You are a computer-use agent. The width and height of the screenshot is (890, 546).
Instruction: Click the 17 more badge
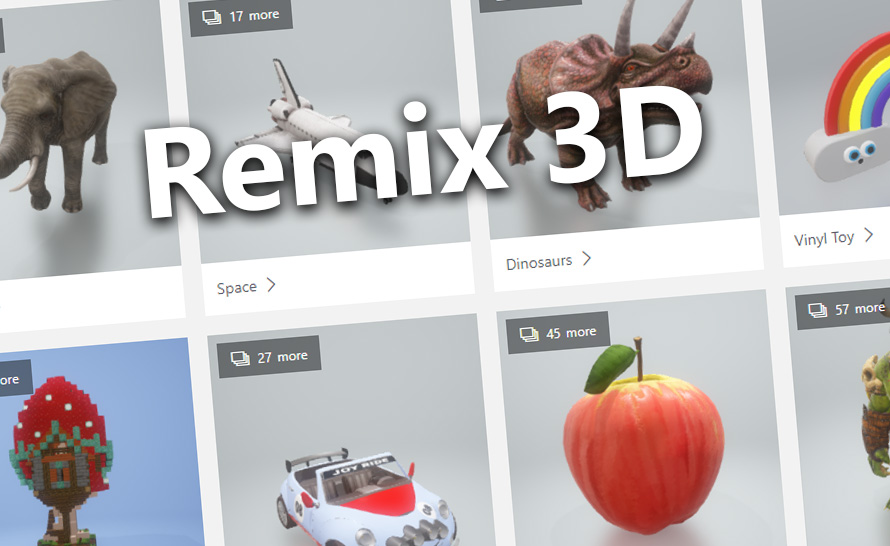click(x=241, y=16)
